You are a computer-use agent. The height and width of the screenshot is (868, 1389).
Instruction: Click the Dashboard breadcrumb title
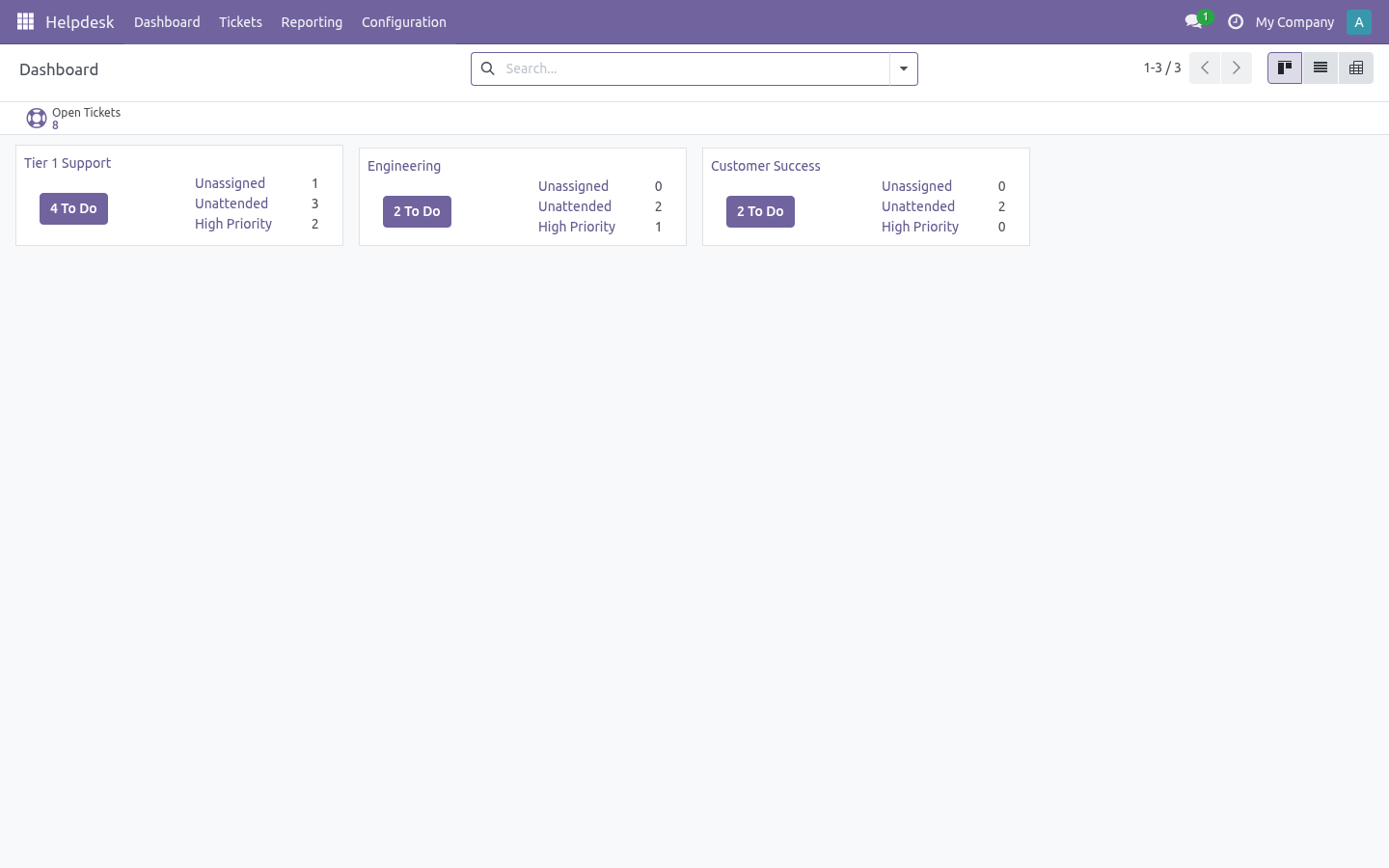[59, 69]
